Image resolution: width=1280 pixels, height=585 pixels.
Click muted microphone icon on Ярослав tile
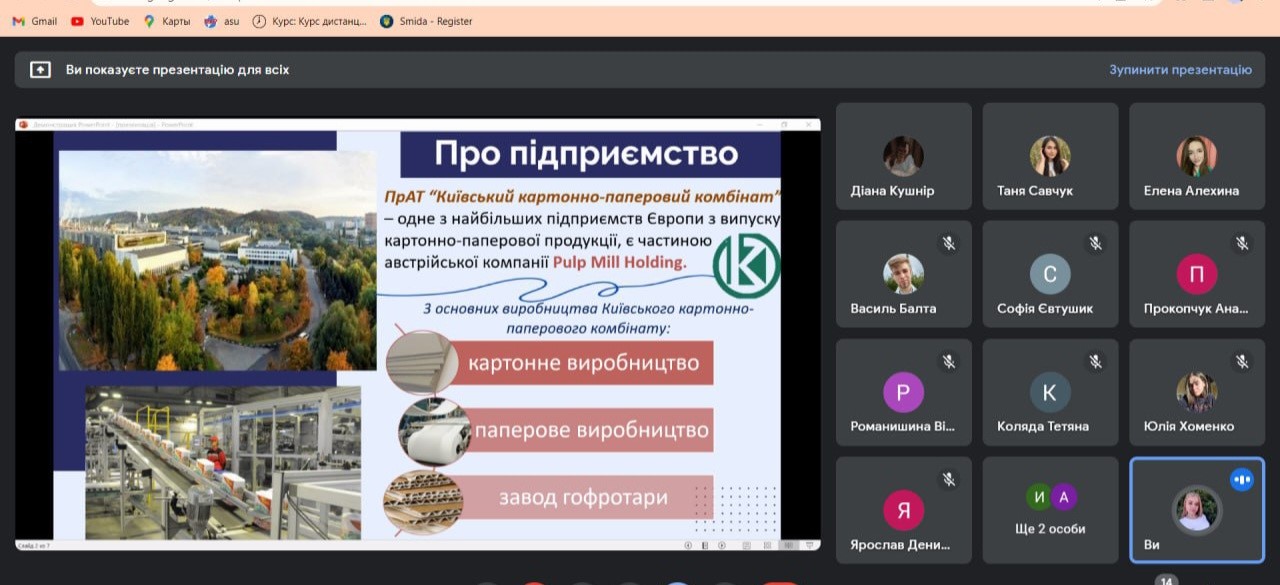tap(948, 479)
